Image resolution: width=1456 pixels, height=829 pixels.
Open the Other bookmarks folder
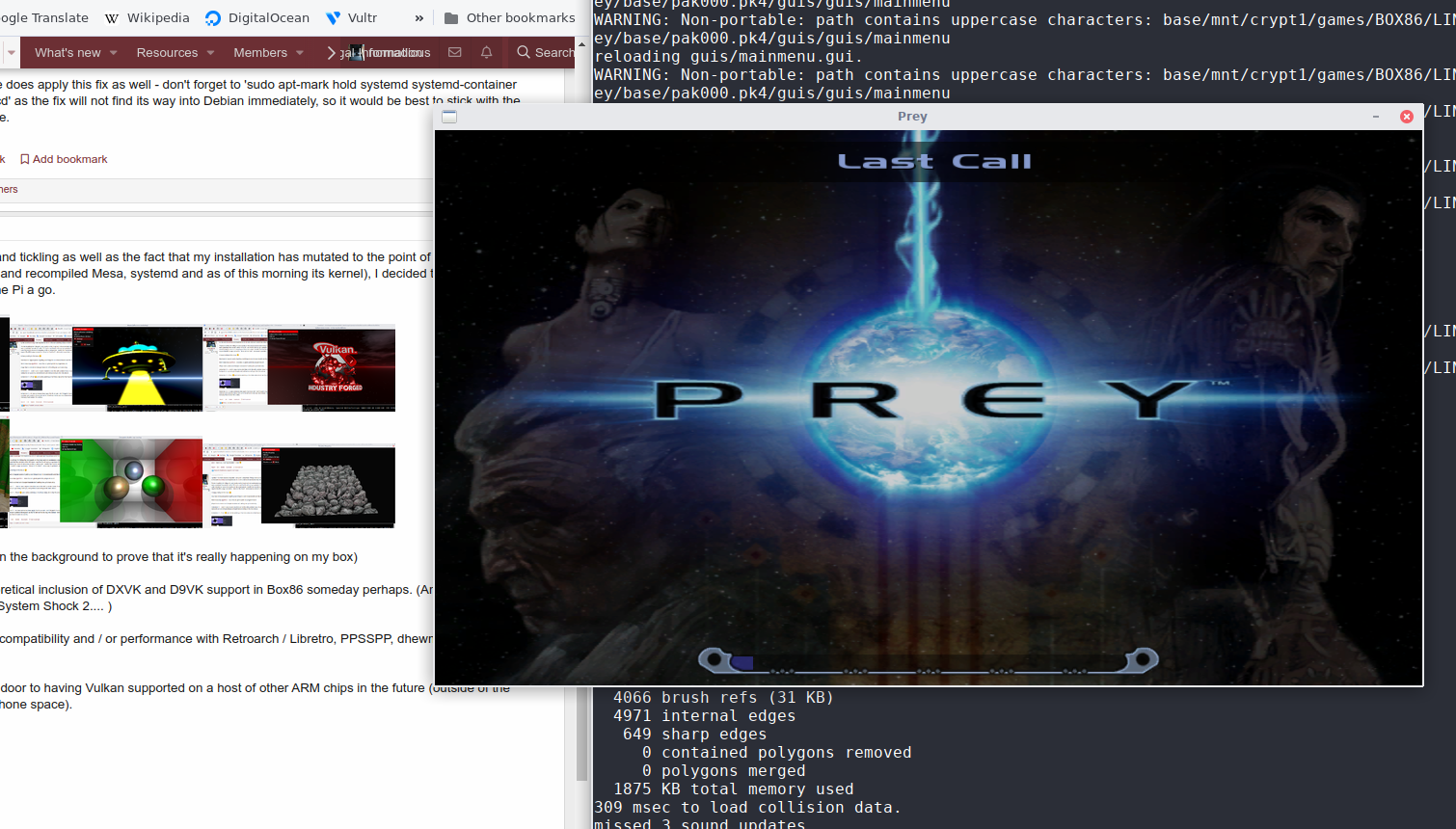(x=509, y=17)
